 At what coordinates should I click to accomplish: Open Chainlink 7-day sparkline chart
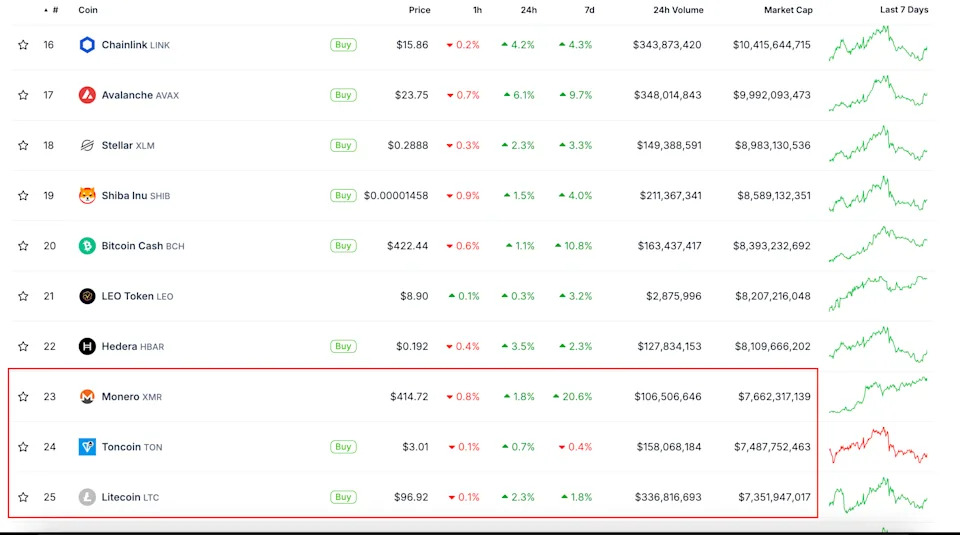878,43
